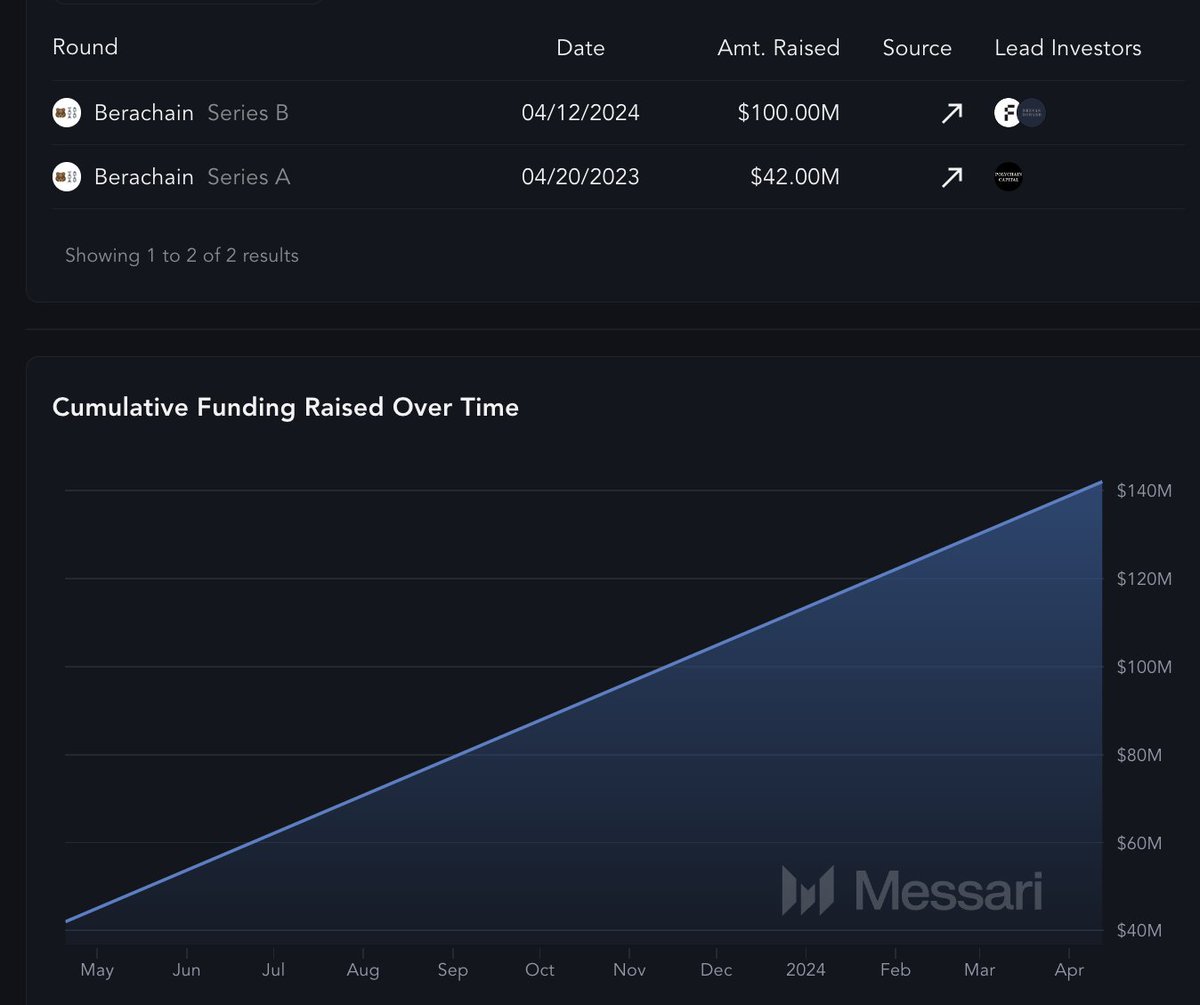Image resolution: width=1200 pixels, height=1005 pixels.
Task: Click $40M y-axis label
Action: pos(1139,931)
